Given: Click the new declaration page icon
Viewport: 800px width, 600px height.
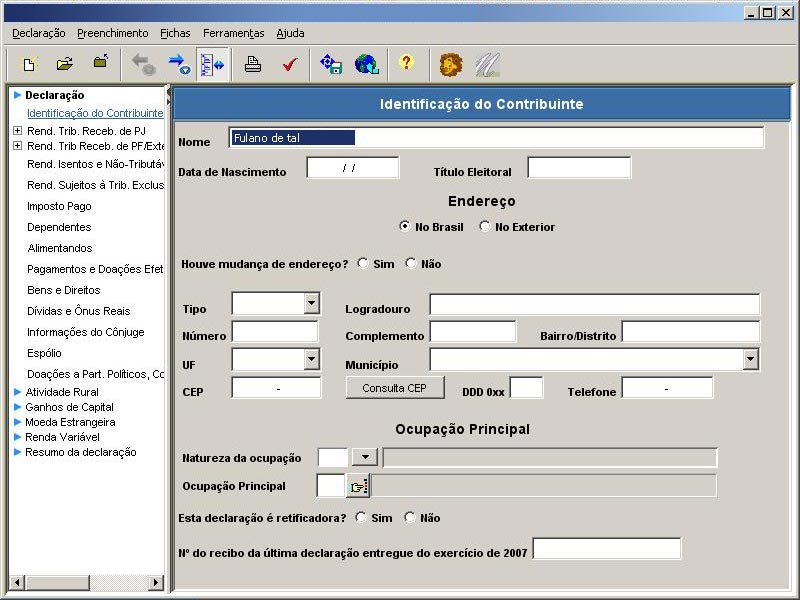Looking at the screenshot, I should tap(30, 64).
